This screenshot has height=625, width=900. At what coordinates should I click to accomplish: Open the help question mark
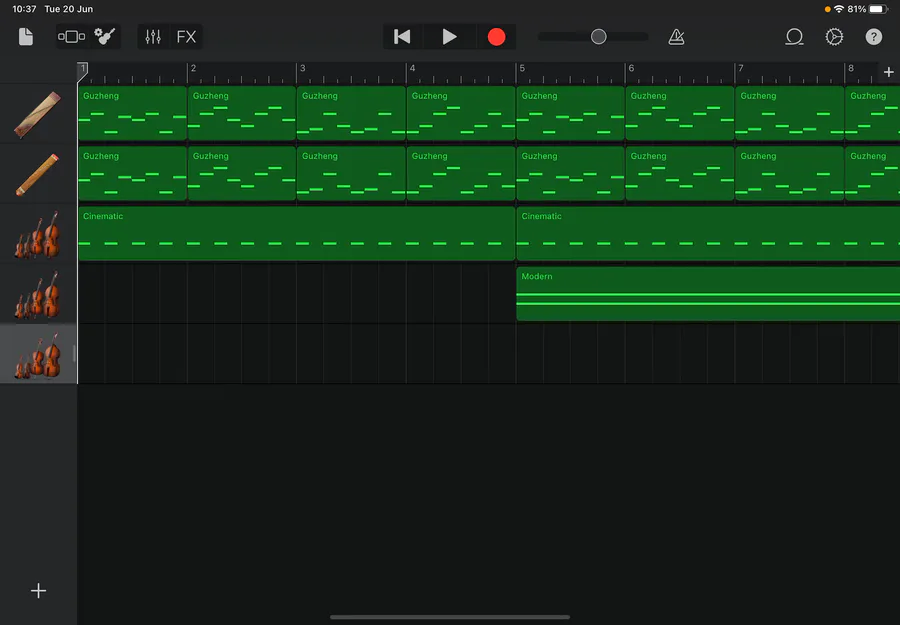[x=874, y=37]
